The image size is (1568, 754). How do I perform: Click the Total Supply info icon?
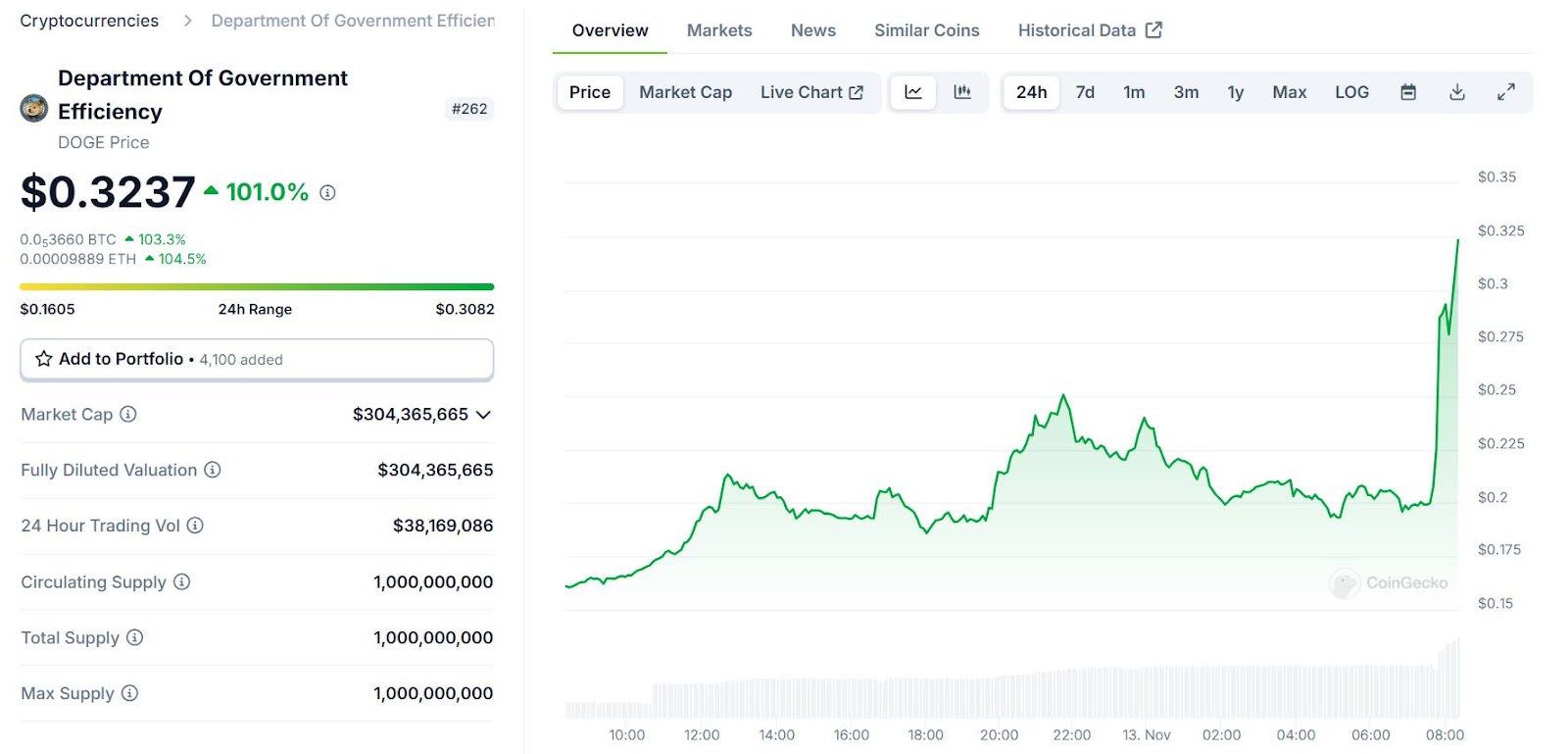(135, 637)
